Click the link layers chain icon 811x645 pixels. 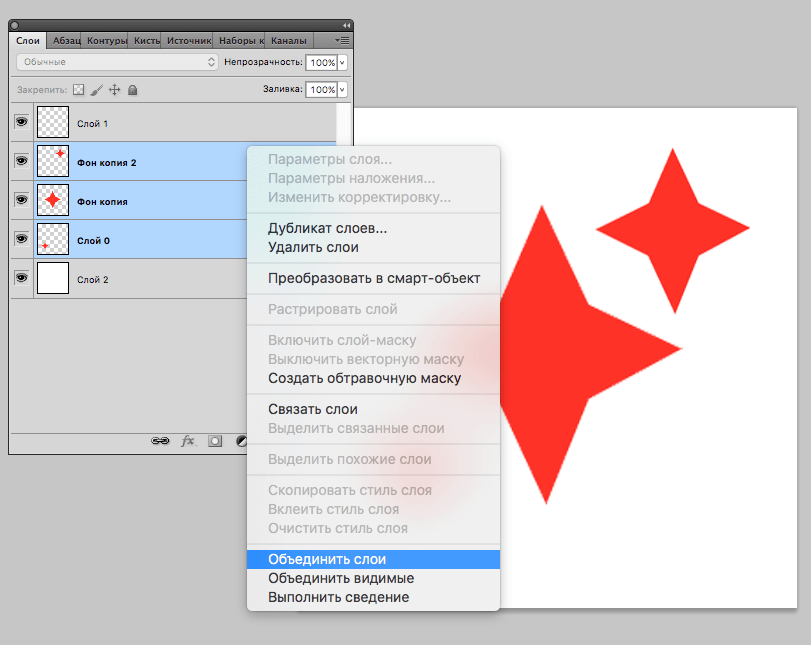160,440
